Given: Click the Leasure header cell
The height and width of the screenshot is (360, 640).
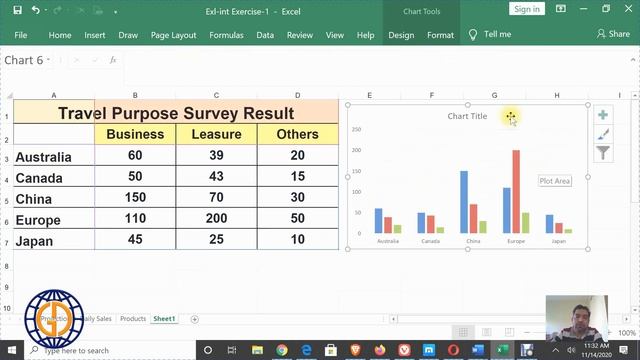Looking at the screenshot, I should pos(216,134).
